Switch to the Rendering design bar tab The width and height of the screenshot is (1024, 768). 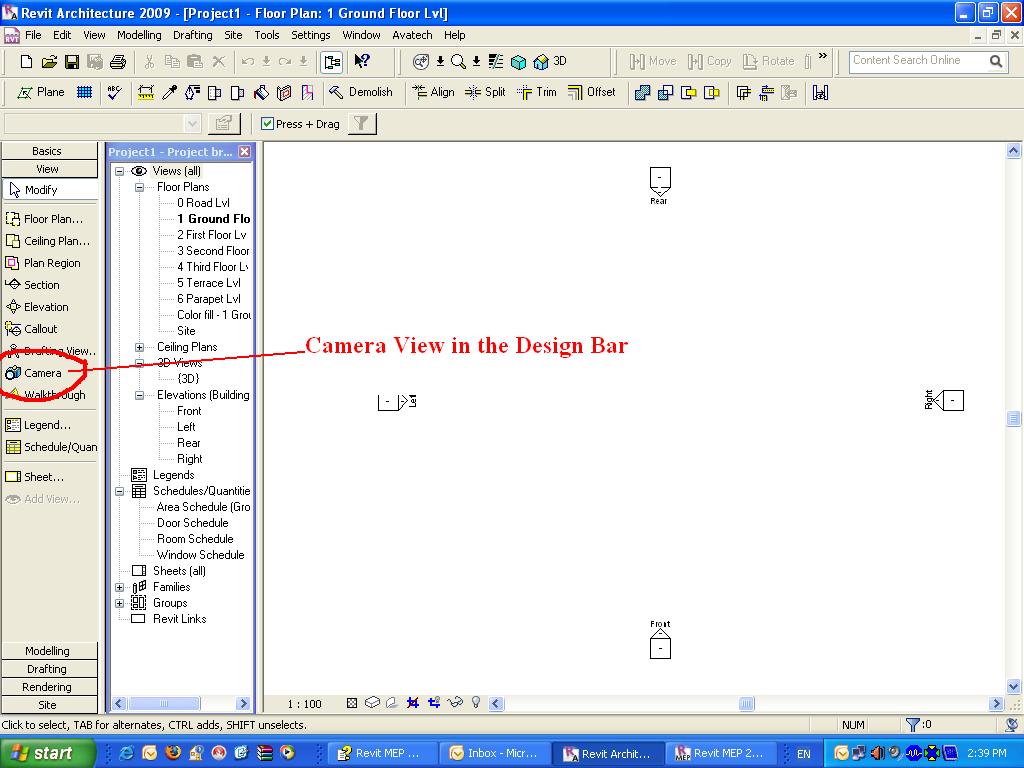tap(47, 687)
